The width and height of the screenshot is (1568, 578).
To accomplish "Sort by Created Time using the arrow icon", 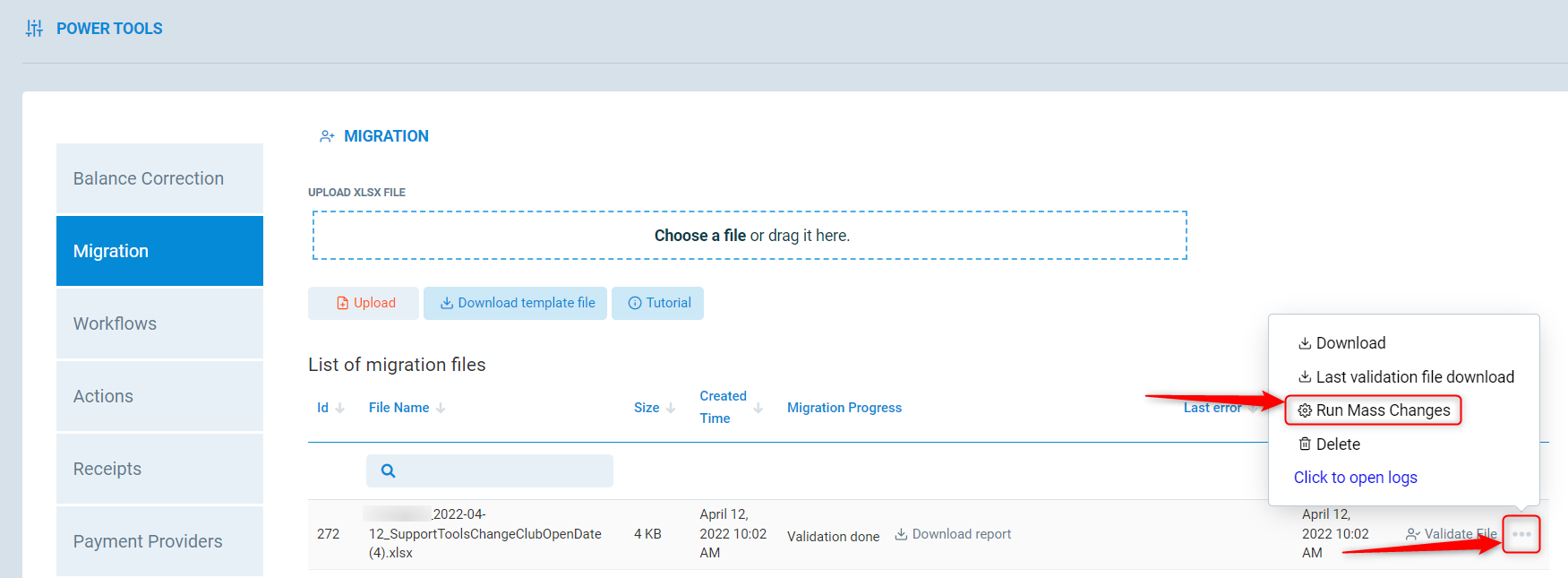I will (758, 408).
